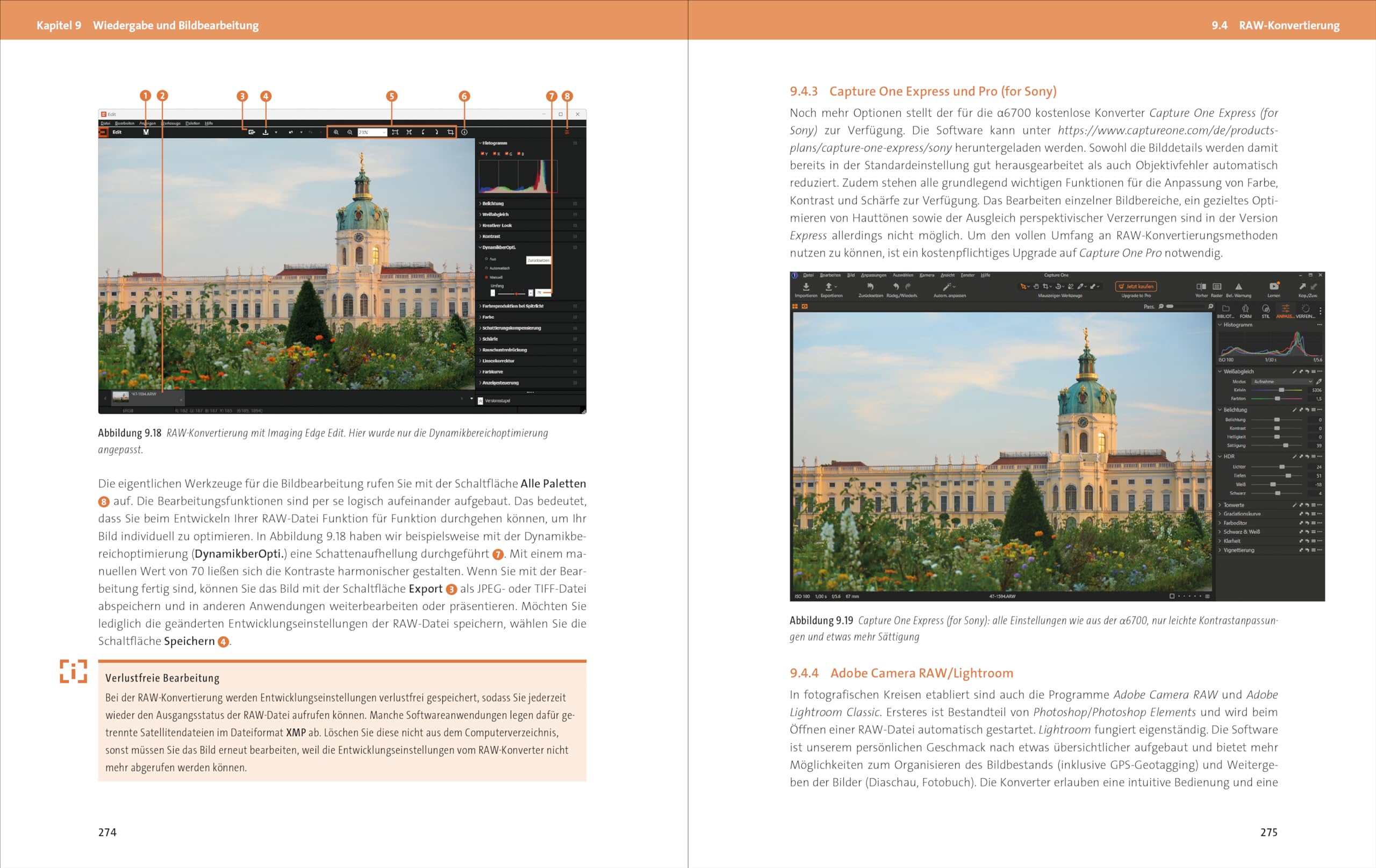This screenshot has height=868, width=1376.
Task: Click the Zurücksetzen icon in Capture One toolbar
Action: [870, 287]
